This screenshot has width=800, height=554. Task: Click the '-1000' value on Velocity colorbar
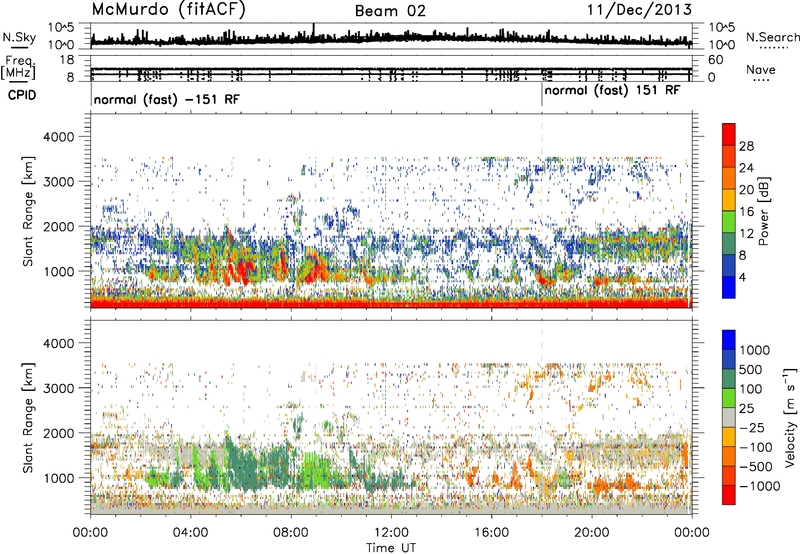coord(760,486)
